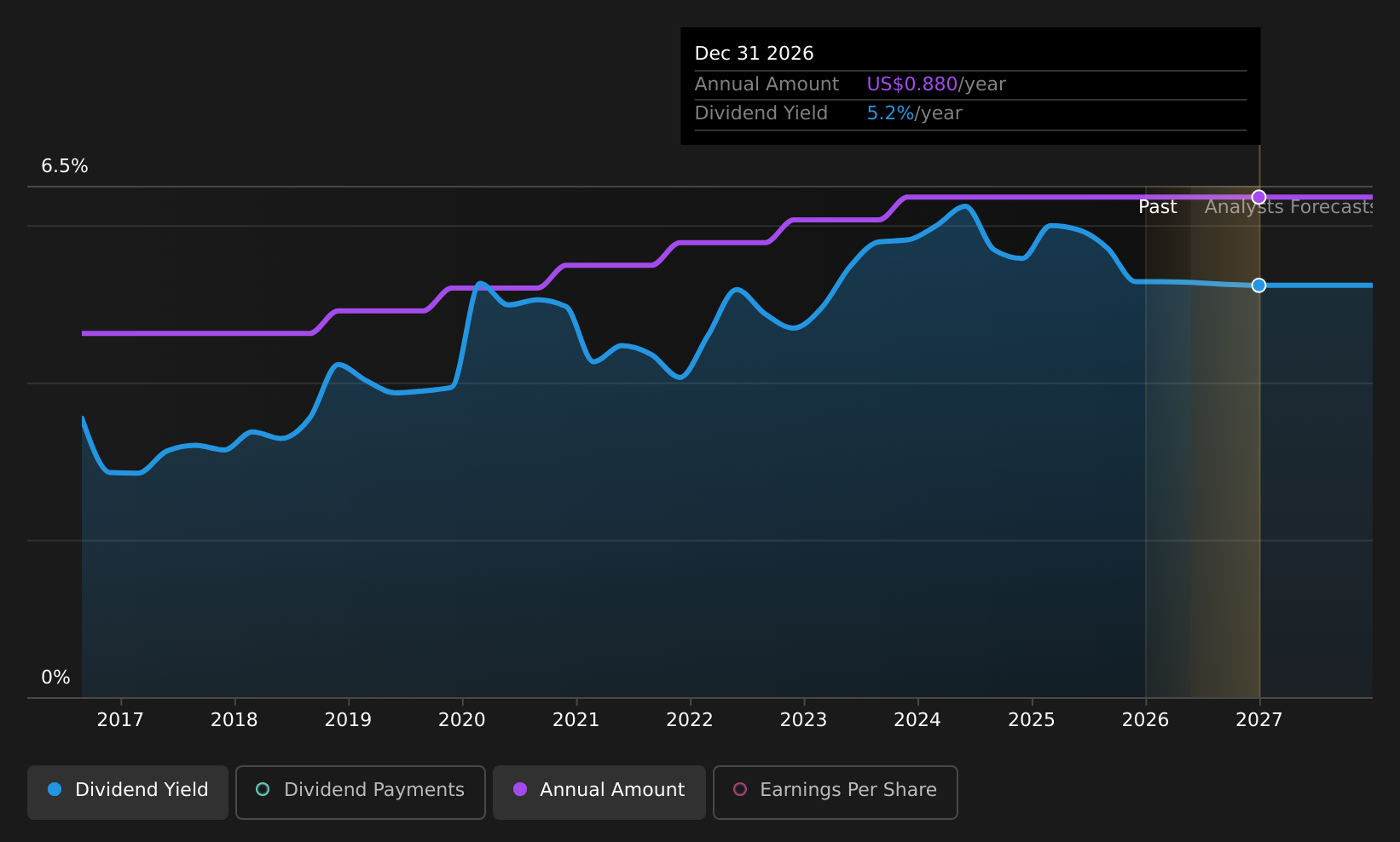Image resolution: width=1400 pixels, height=842 pixels.
Task: Click the 0% y-axis label
Action: (x=56, y=678)
